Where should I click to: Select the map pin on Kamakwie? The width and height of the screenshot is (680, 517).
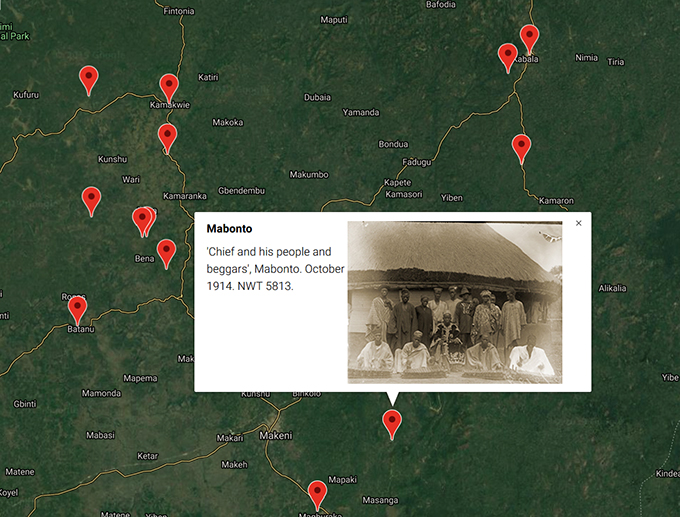coord(169,87)
